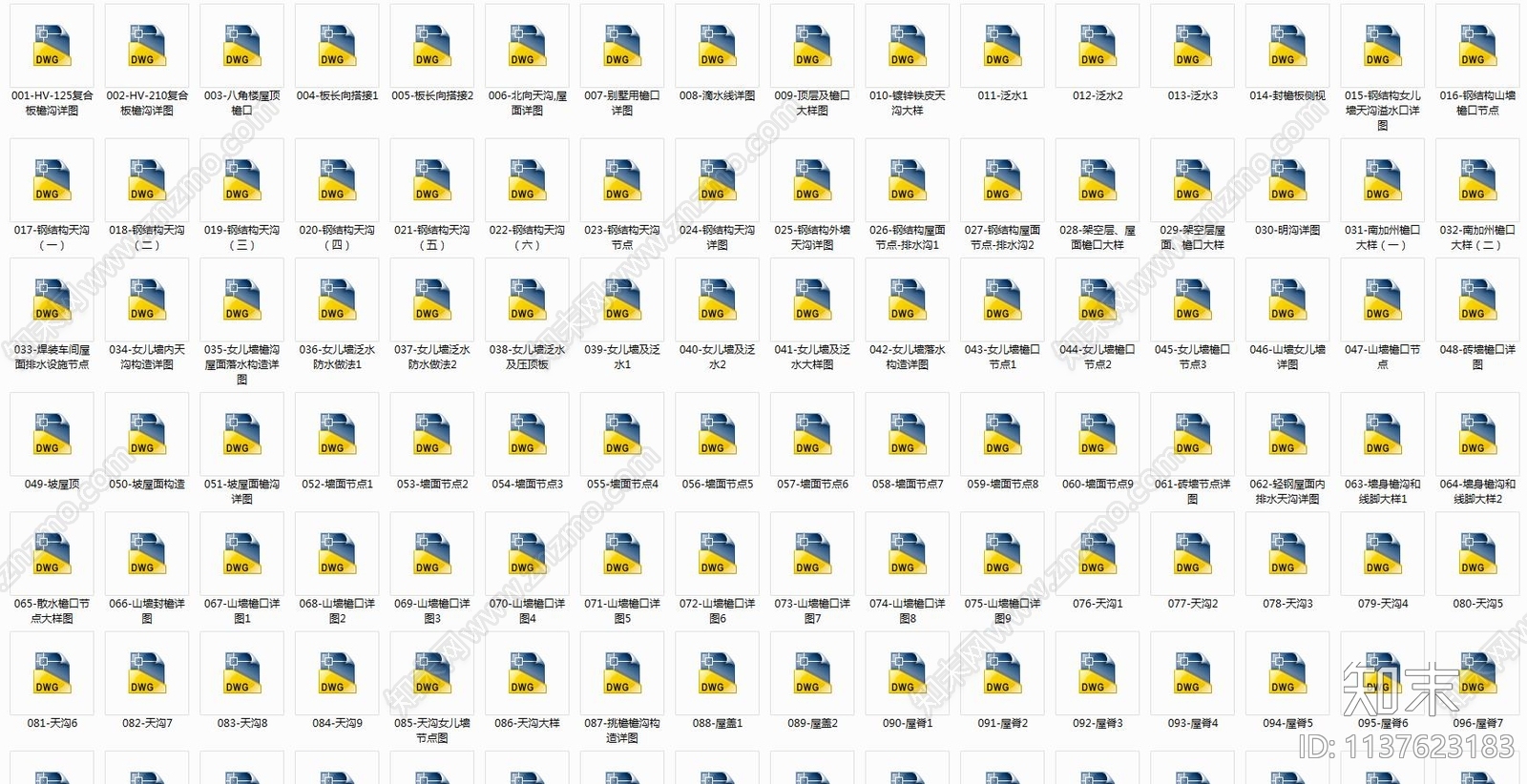Pick the 032-南加州檐口大样(二) file icon

click(x=1477, y=180)
